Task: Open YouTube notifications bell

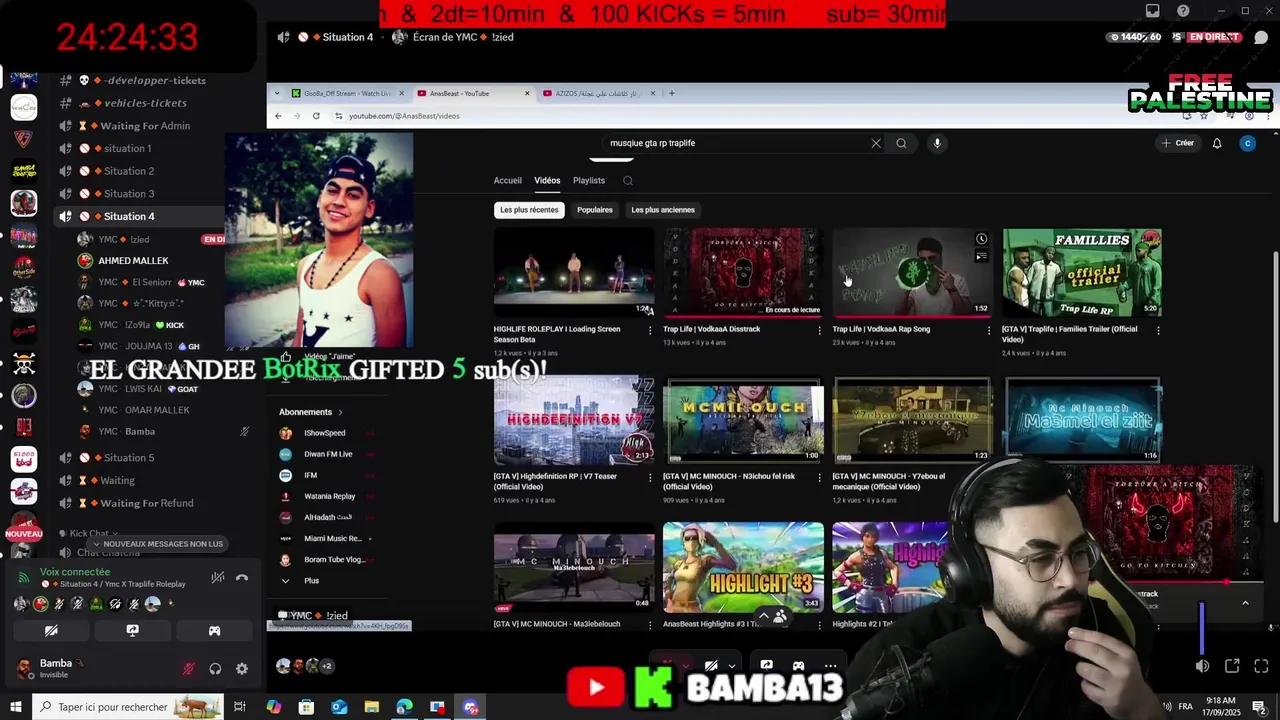Action: [x=1217, y=143]
